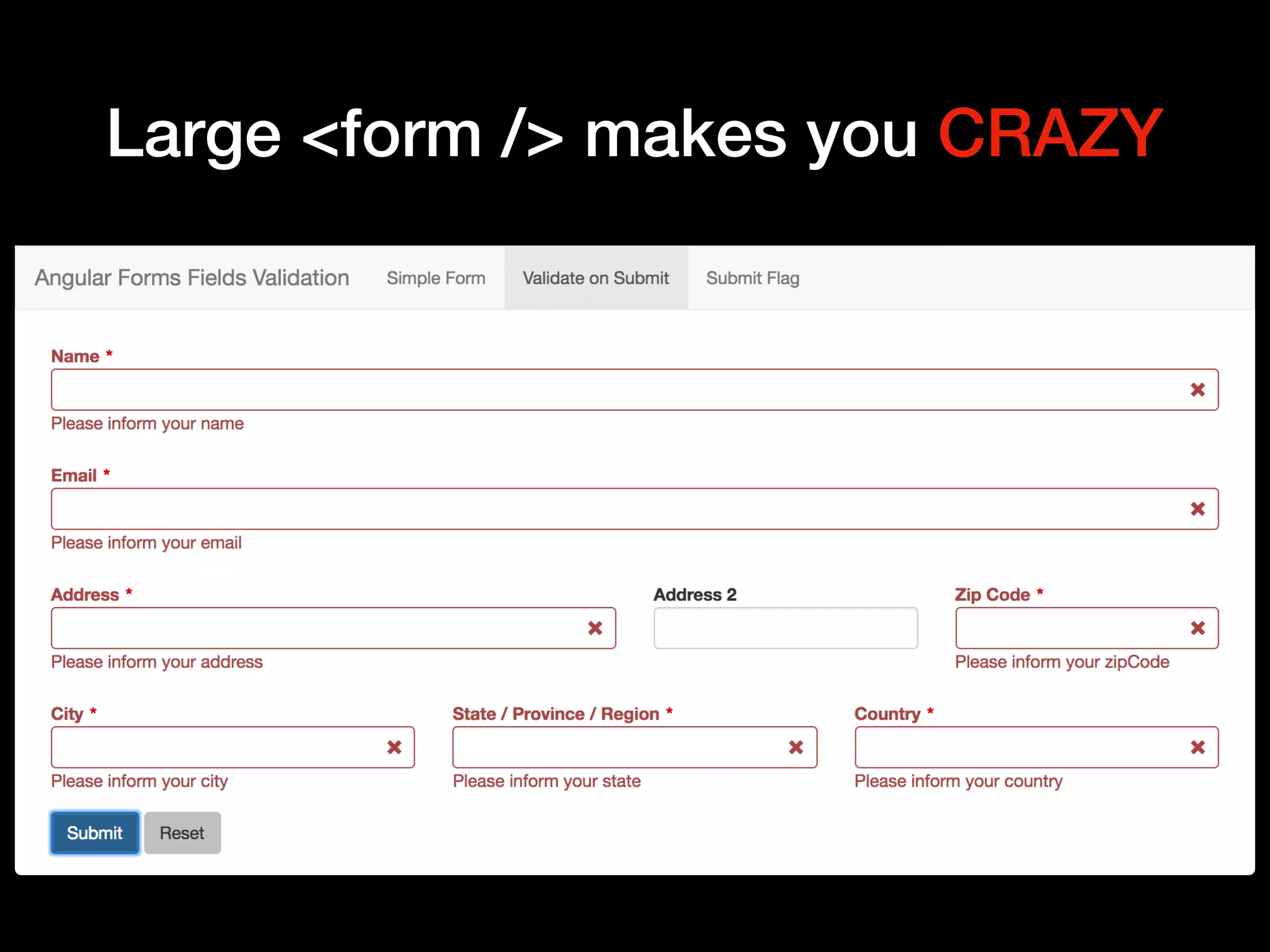1270x952 pixels.
Task: Focus the Country input field
Action: click(1017, 747)
